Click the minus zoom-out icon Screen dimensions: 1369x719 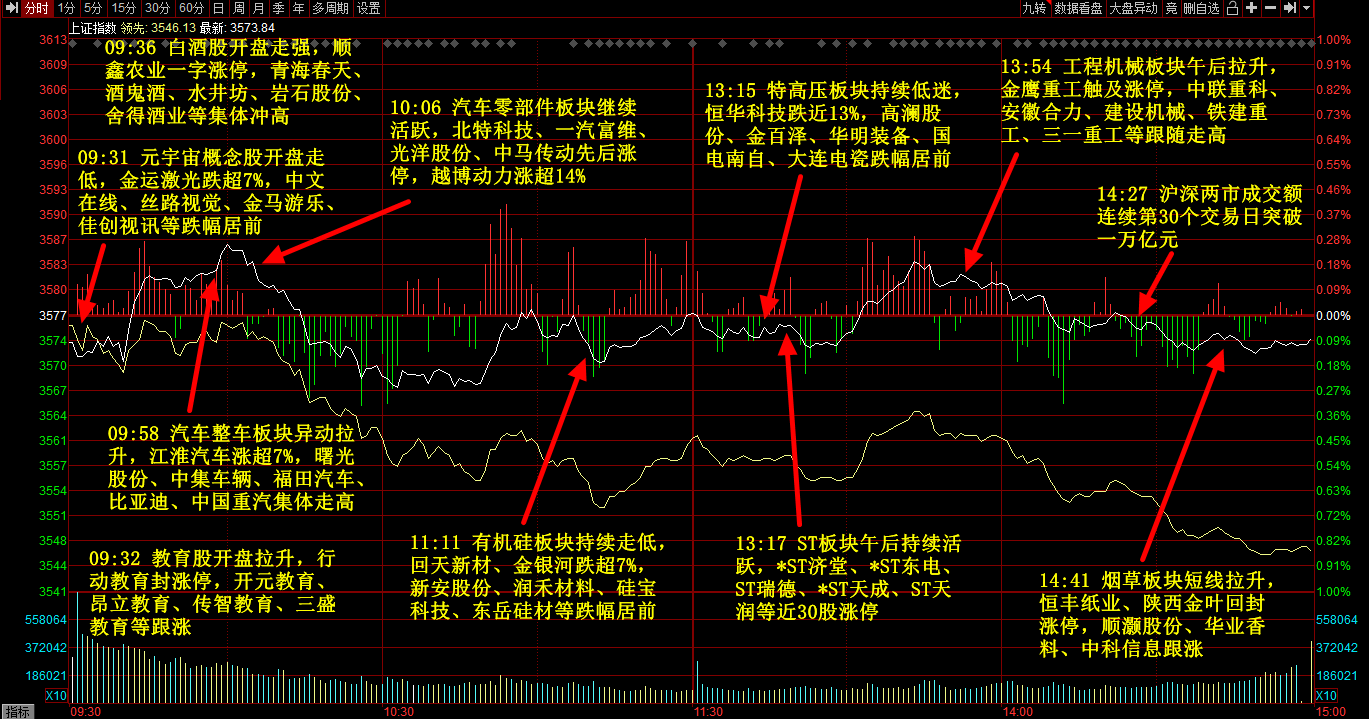(1271, 8)
